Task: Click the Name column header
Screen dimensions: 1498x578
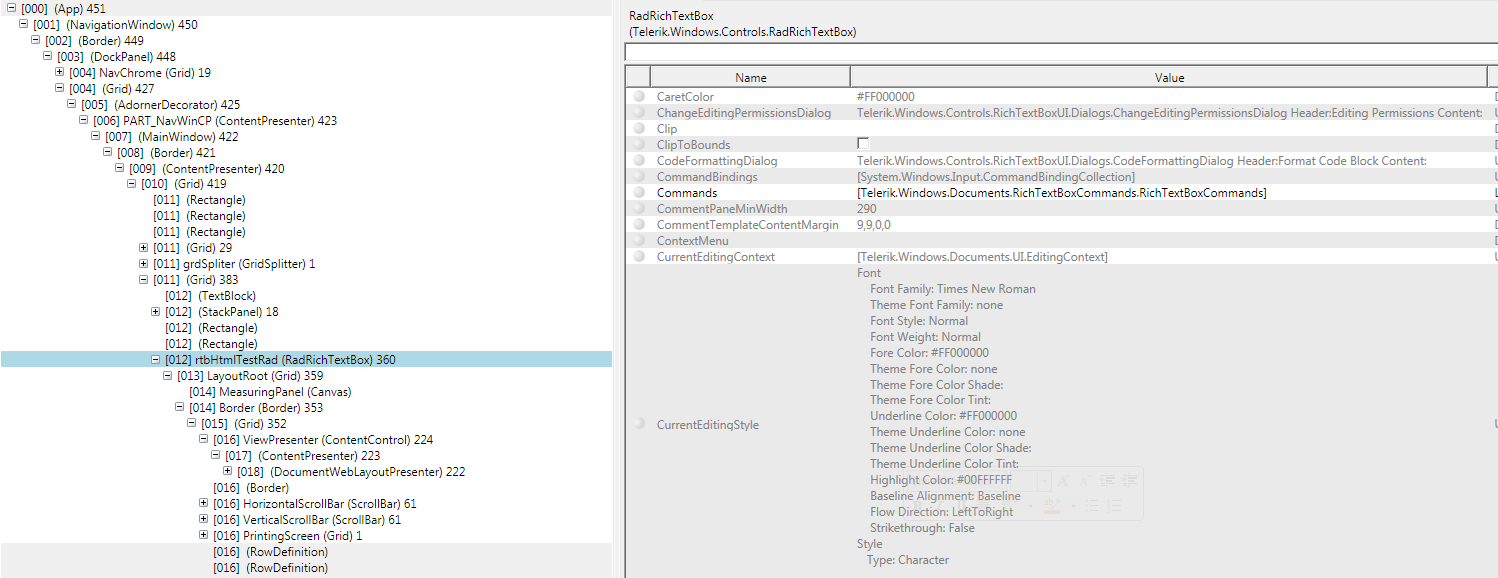Action: point(750,77)
